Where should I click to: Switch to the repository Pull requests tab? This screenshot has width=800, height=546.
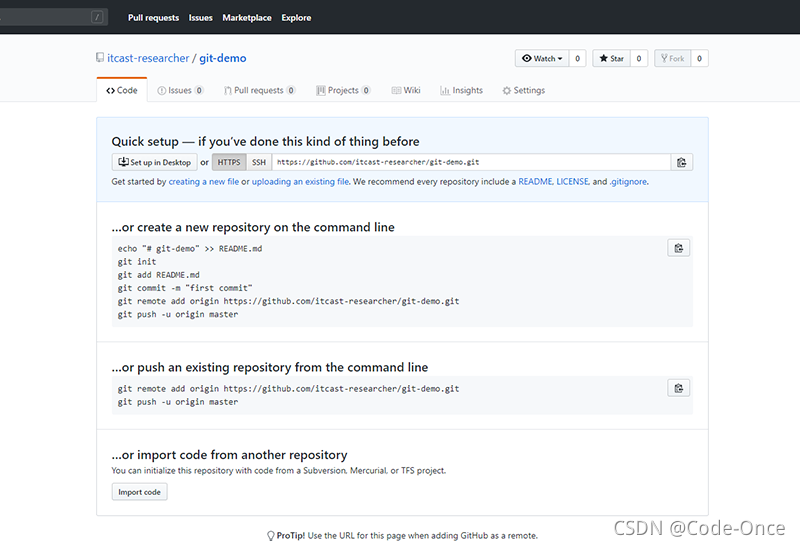pos(259,90)
